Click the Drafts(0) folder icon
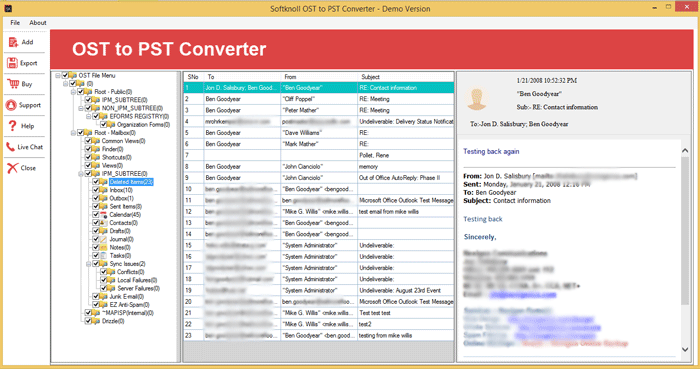 tap(104, 231)
